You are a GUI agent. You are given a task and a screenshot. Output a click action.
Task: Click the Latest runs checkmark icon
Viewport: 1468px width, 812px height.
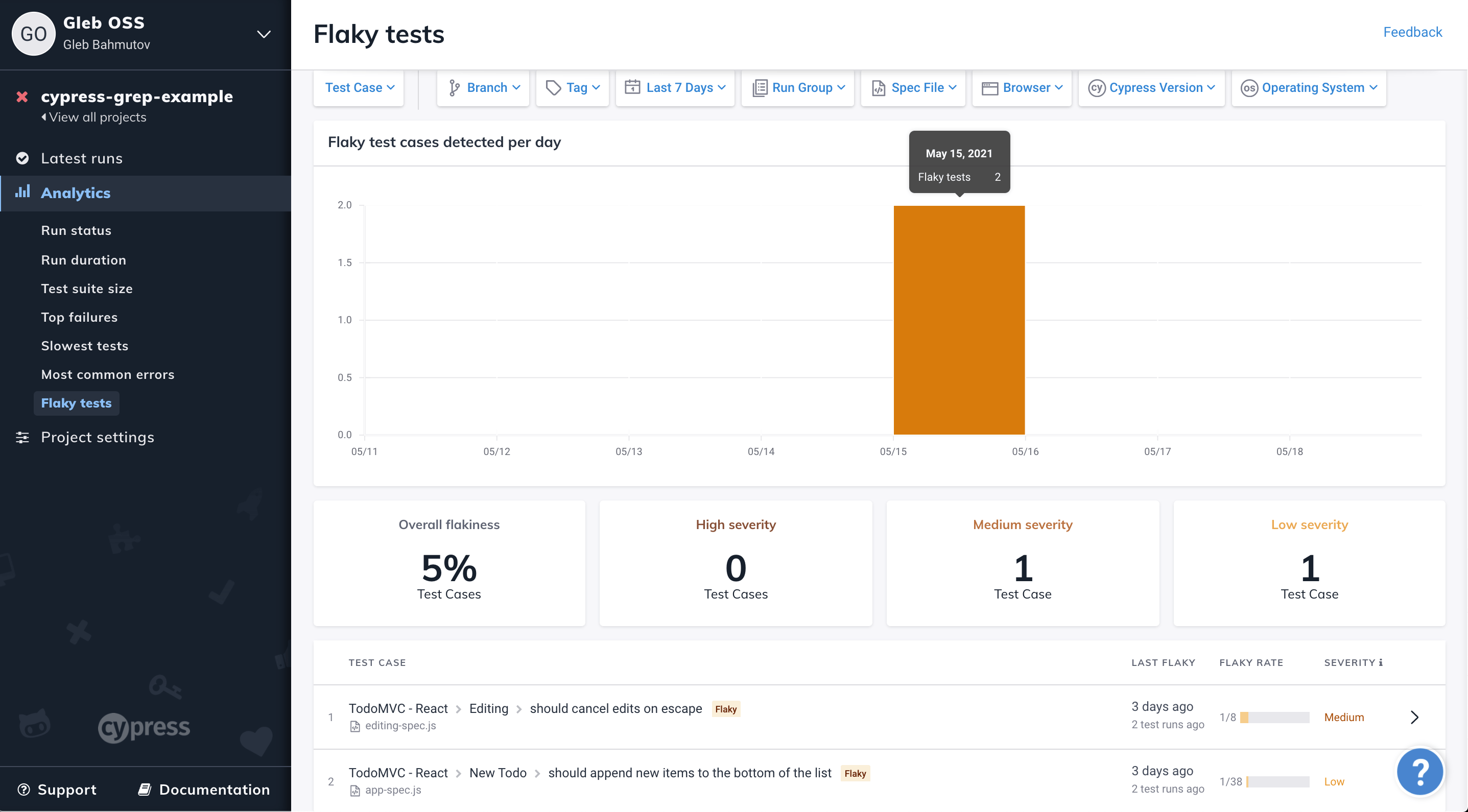[x=22, y=158]
